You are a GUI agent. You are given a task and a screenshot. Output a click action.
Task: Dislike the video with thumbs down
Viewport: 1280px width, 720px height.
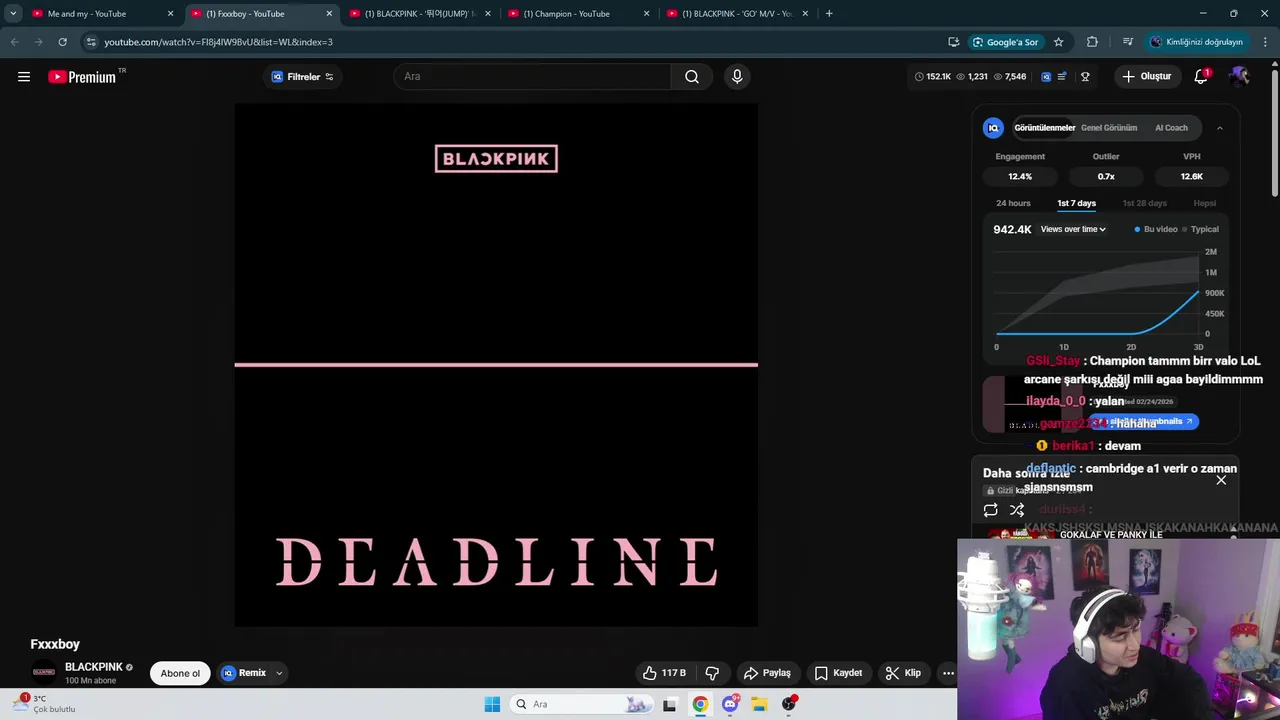pyautogui.click(x=712, y=673)
